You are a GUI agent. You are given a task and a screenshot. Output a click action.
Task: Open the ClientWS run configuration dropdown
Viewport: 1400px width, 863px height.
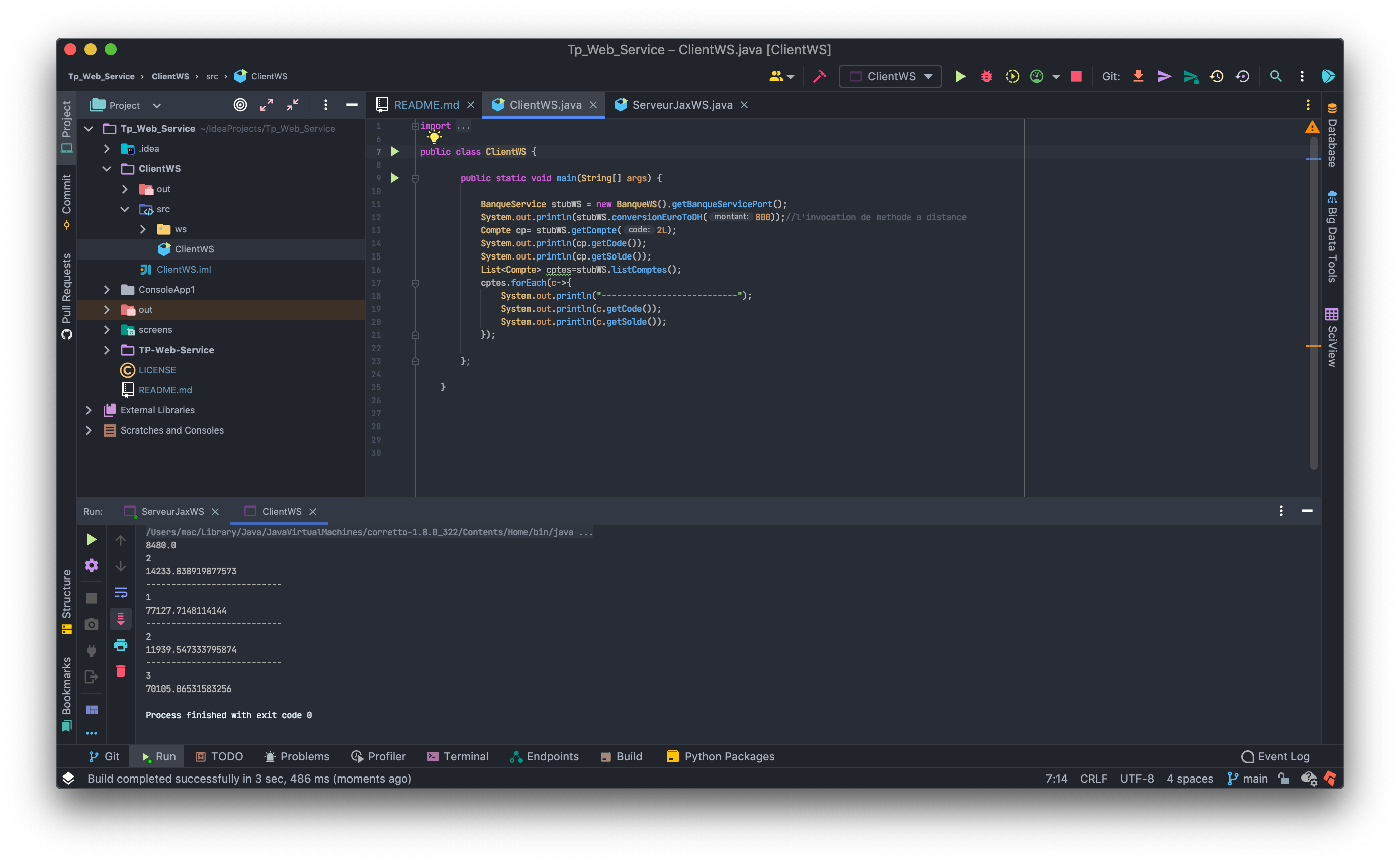tap(891, 76)
